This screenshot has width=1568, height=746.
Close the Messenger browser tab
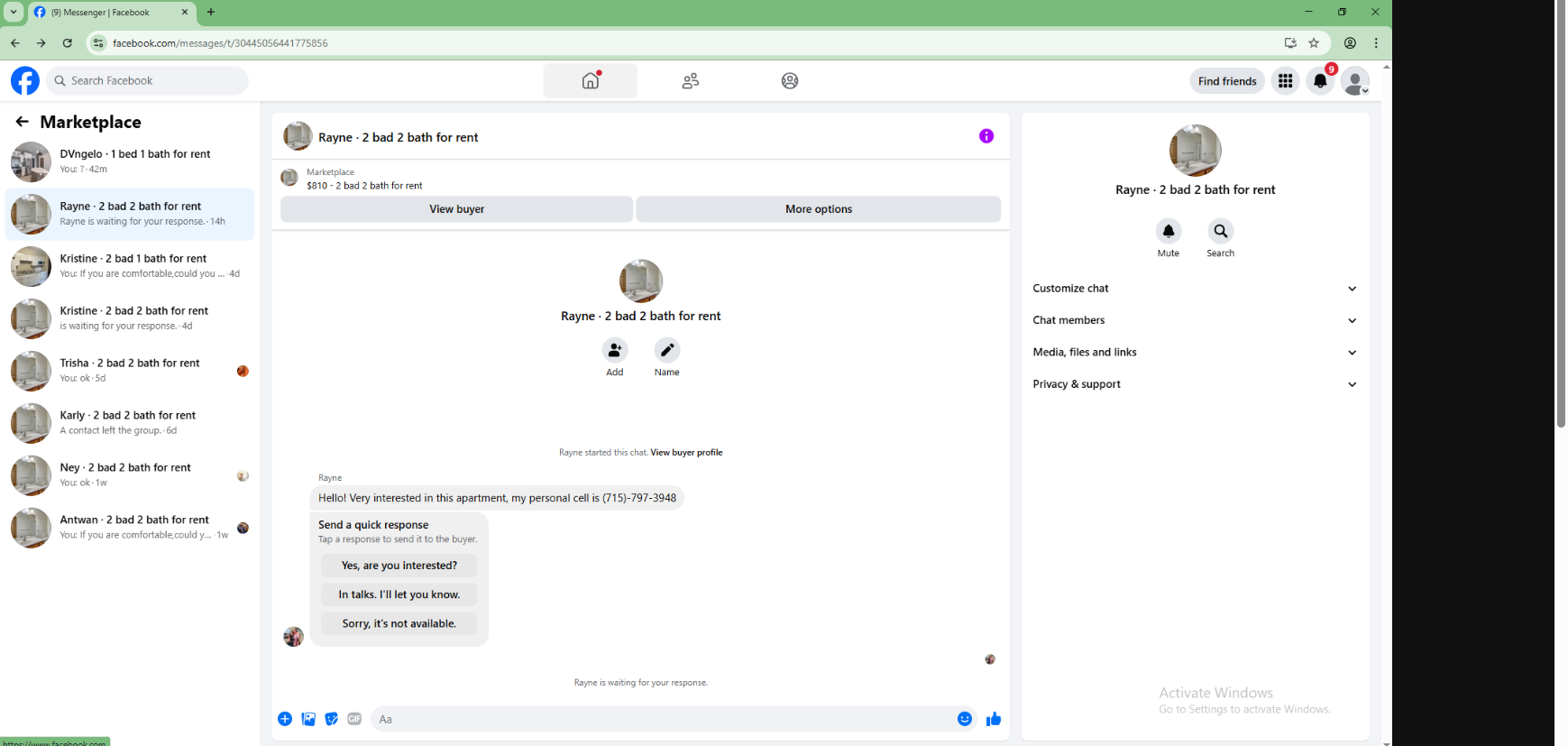click(x=185, y=12)
